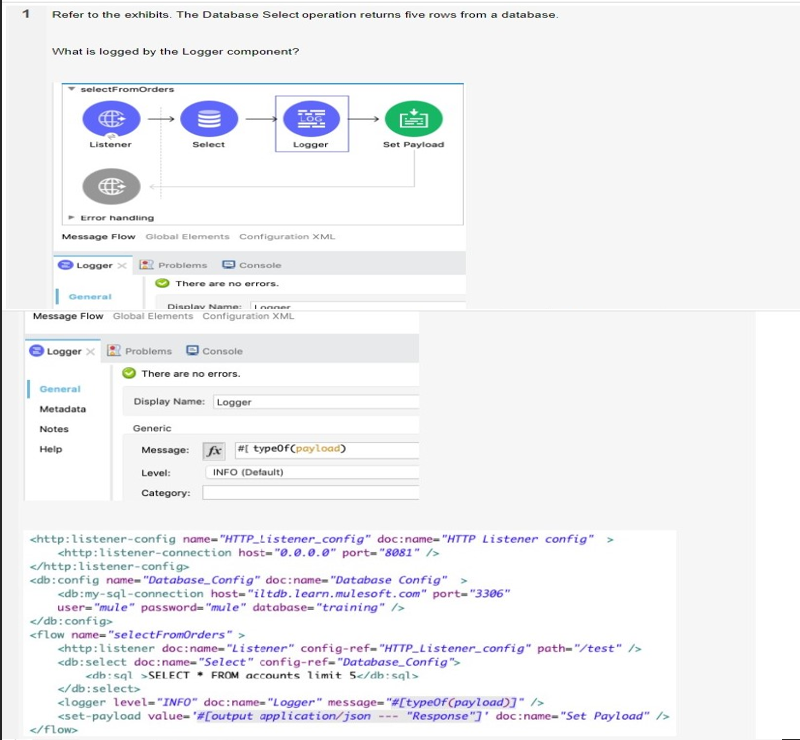This screenshot has width=800, height=740.
Task: Click the 'SELECT * FROM accounts limit 5' line
Action: tap(252, 676)
